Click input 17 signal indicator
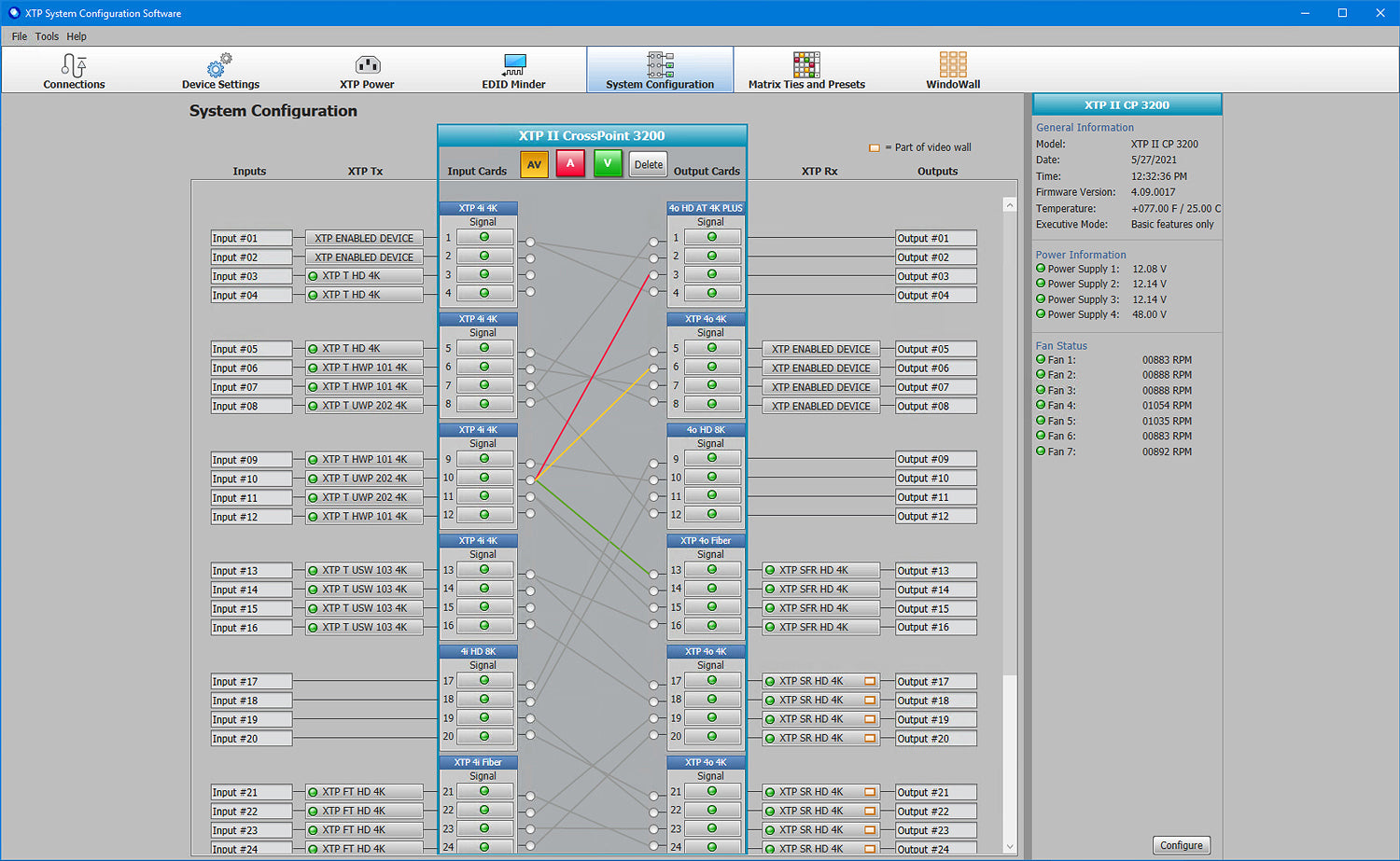This screenshot has height=861, width=1400. [484, 680]
